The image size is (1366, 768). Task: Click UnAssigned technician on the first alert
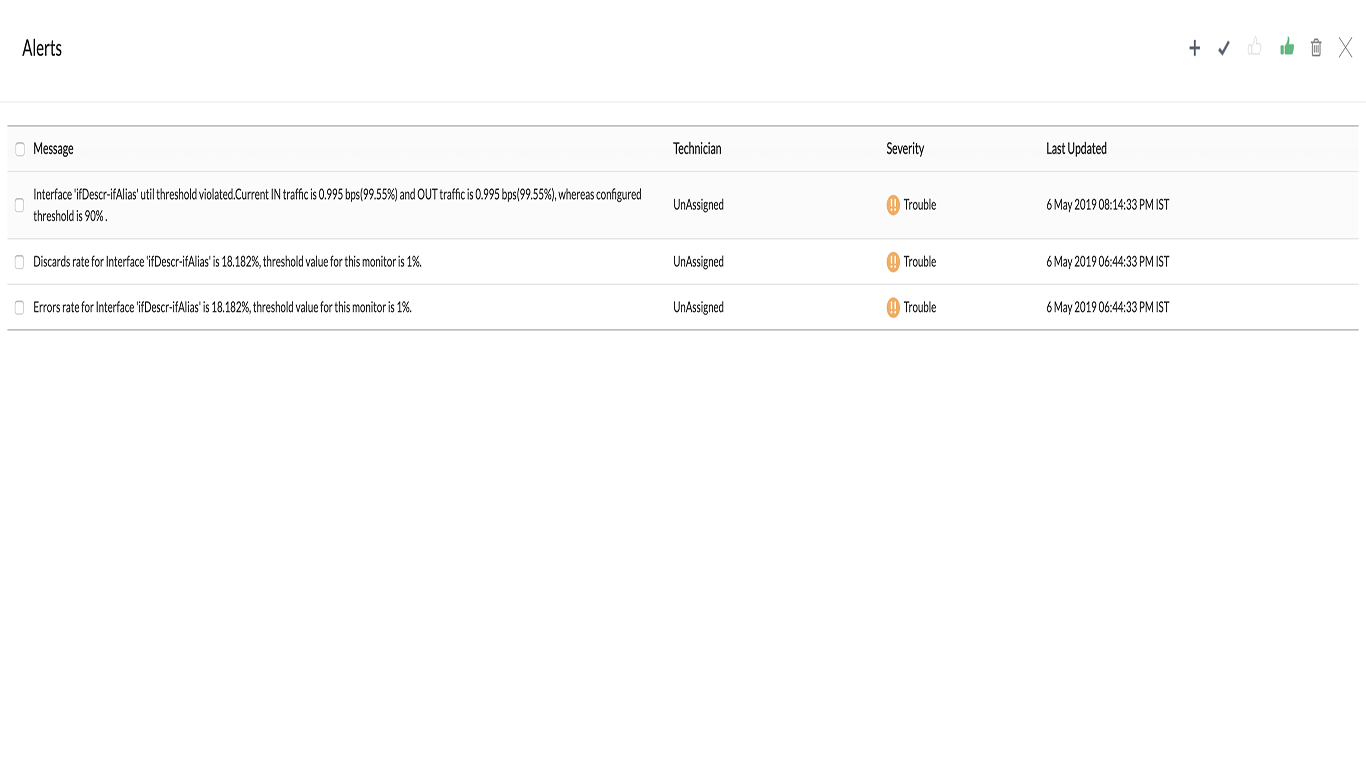coord(697,204)
